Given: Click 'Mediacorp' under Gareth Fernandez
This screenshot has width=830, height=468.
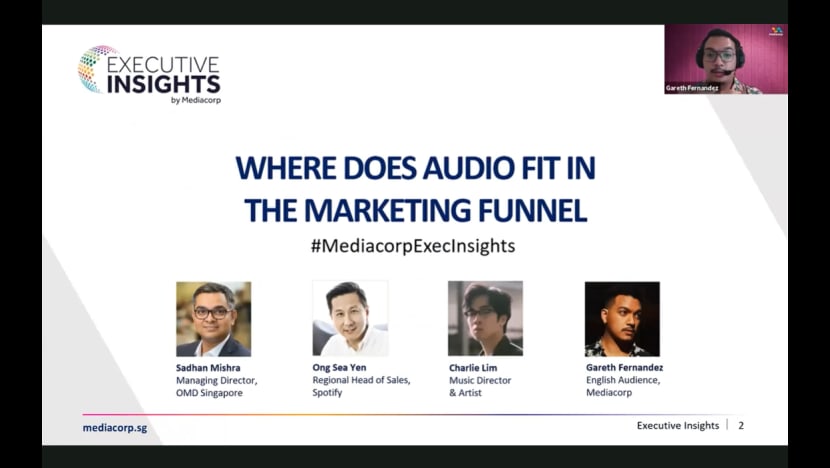Looking at the screenshot, I should [609, 393].
